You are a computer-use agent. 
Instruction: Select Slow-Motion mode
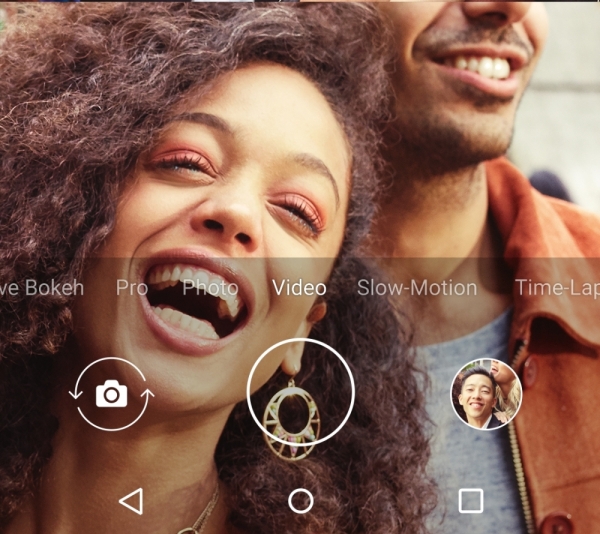click(417, 288)
